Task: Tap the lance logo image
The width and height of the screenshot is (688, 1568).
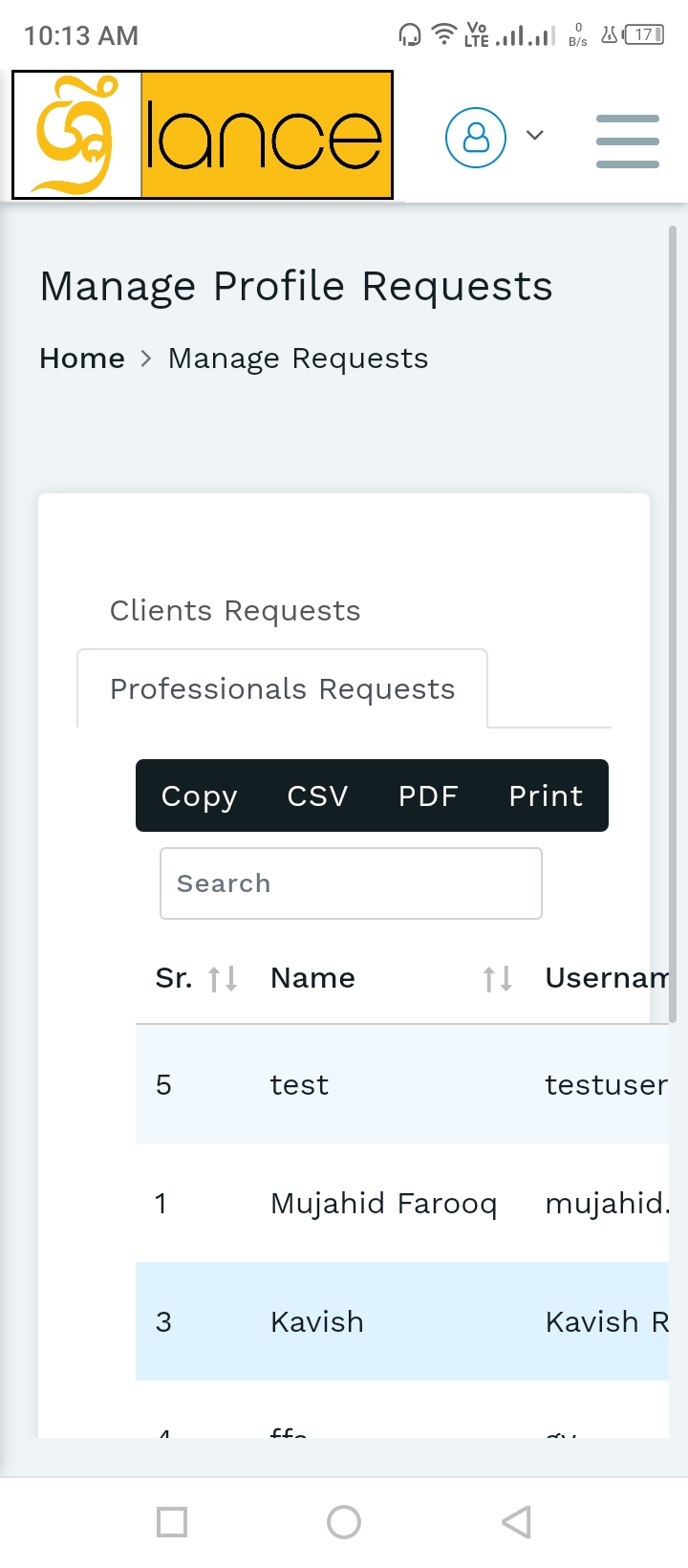Action: 203,135
